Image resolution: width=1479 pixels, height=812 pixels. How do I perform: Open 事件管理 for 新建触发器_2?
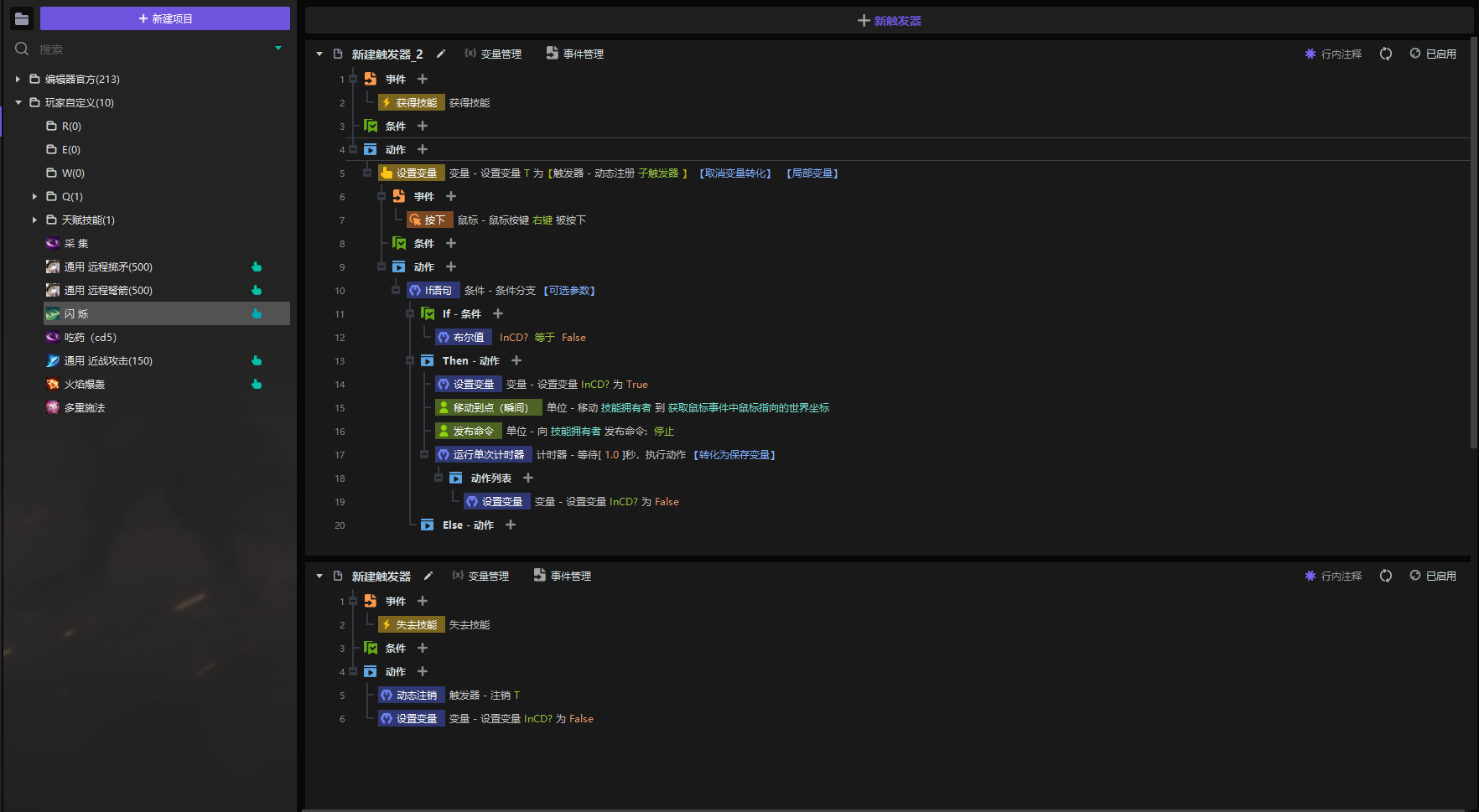575,54
